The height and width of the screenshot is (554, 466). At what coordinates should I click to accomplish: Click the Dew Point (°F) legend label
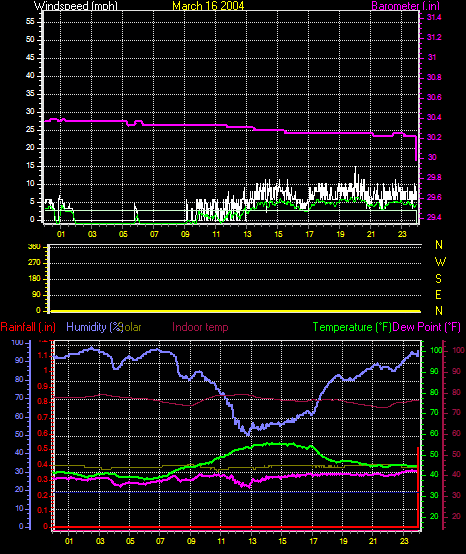427,327
